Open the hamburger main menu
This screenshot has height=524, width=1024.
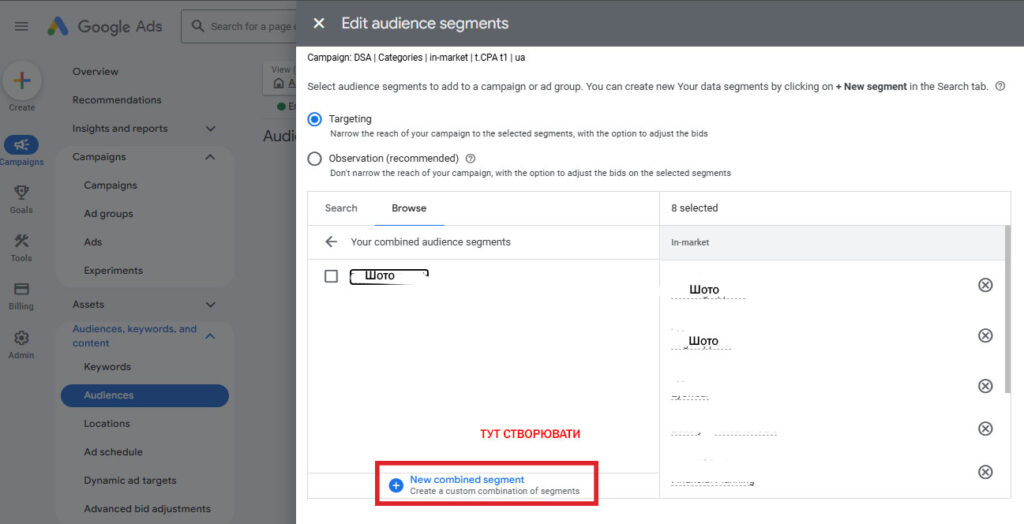tap(21, 26)
